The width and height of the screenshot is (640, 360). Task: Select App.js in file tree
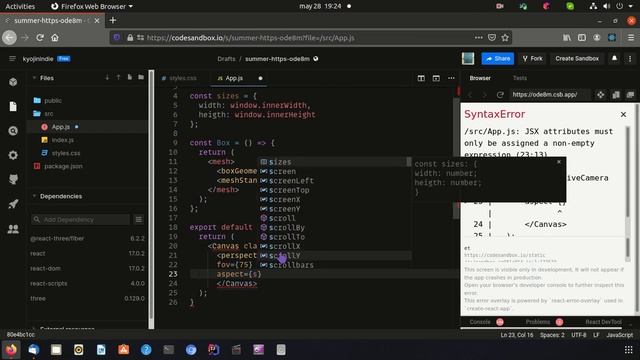point(60,127)
